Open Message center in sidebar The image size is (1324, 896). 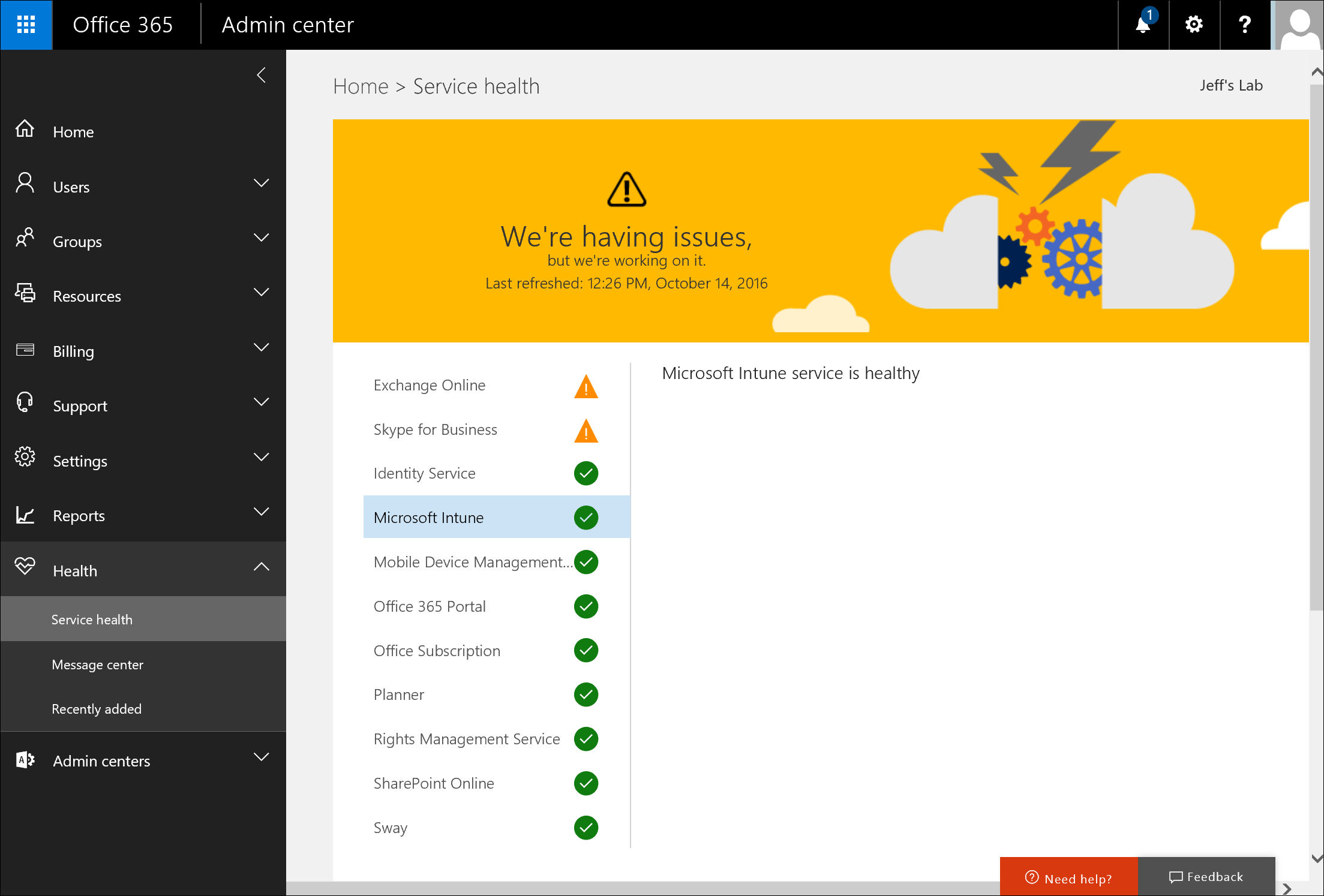click(x=143, y=665)
